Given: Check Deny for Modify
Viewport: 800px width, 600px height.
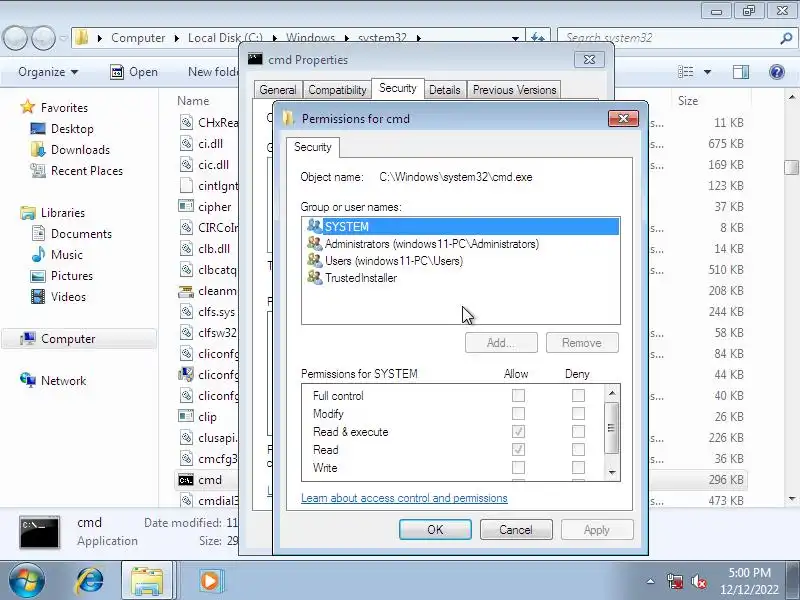Looking at the screenshot, I should click(578, 413).
